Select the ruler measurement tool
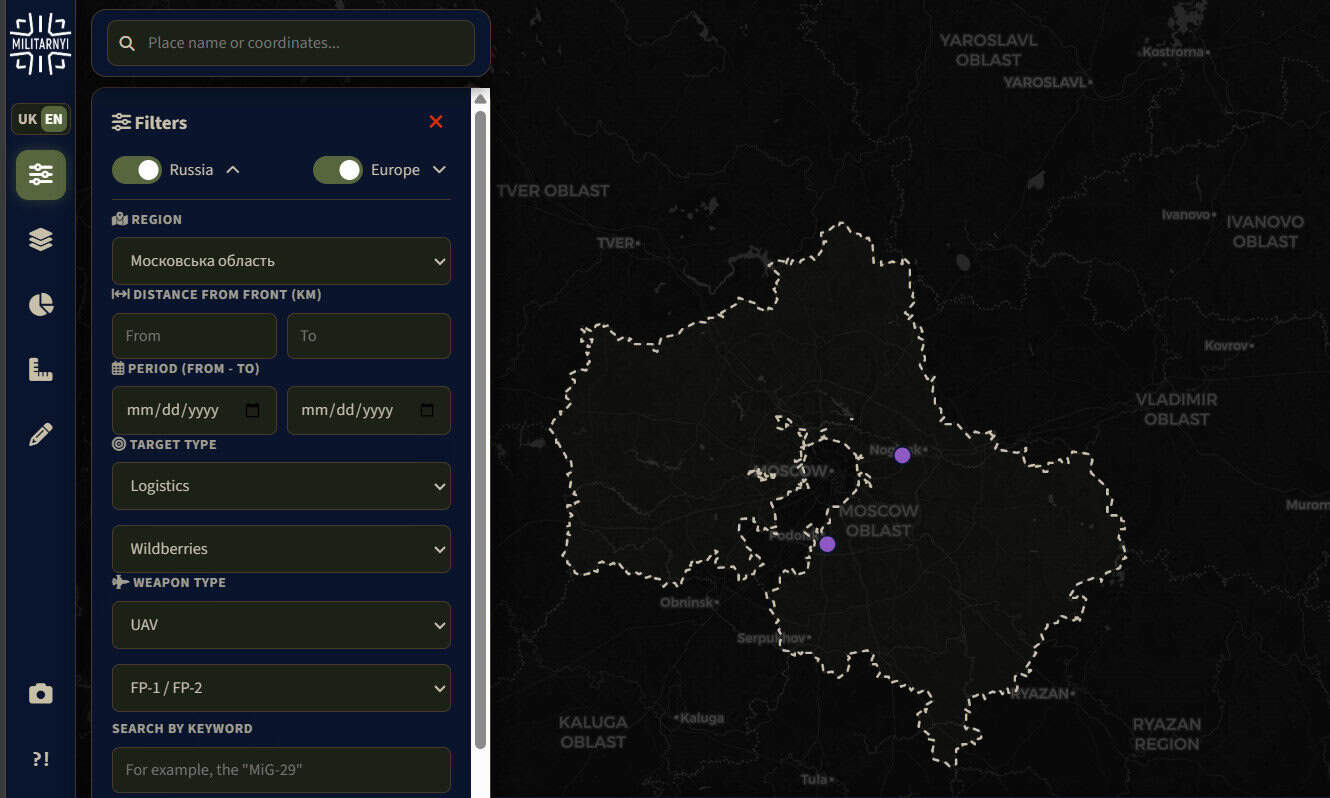Viewport: 1330px width, 798px height. pos(40,370)
